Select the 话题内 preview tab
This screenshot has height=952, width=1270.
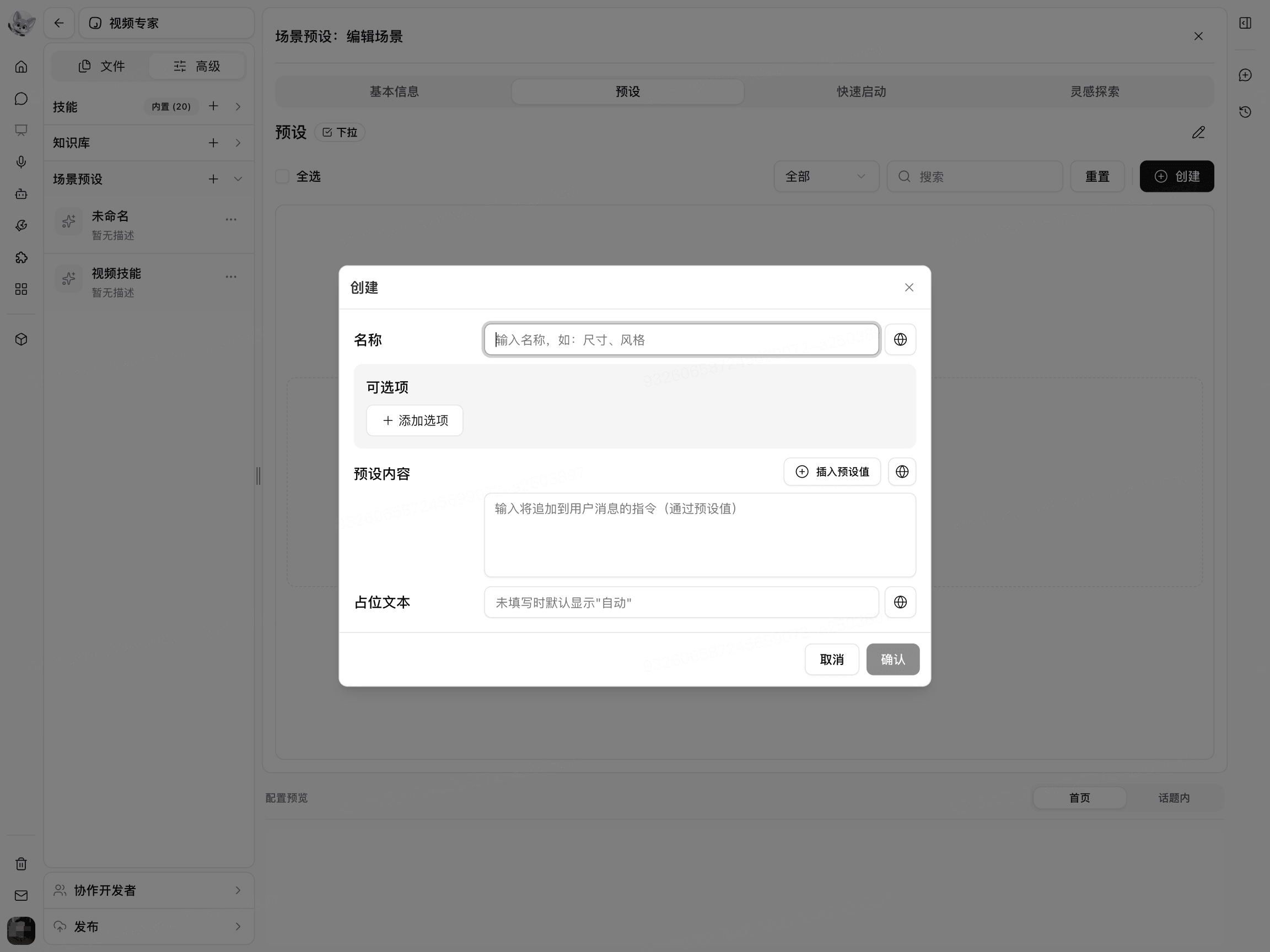(x=1174, y=798)
